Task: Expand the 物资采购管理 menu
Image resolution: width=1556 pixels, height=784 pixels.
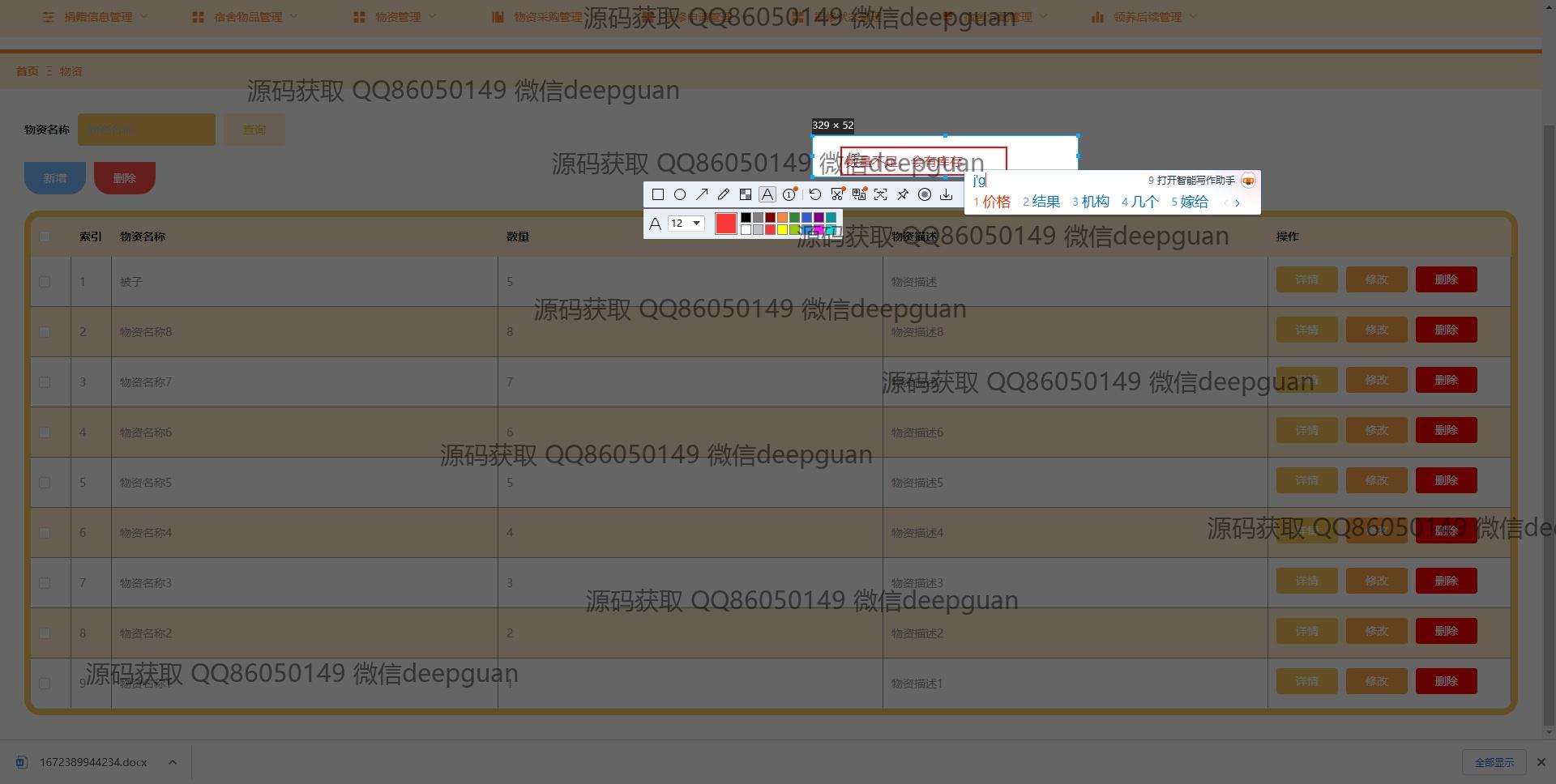Action: 538,17
